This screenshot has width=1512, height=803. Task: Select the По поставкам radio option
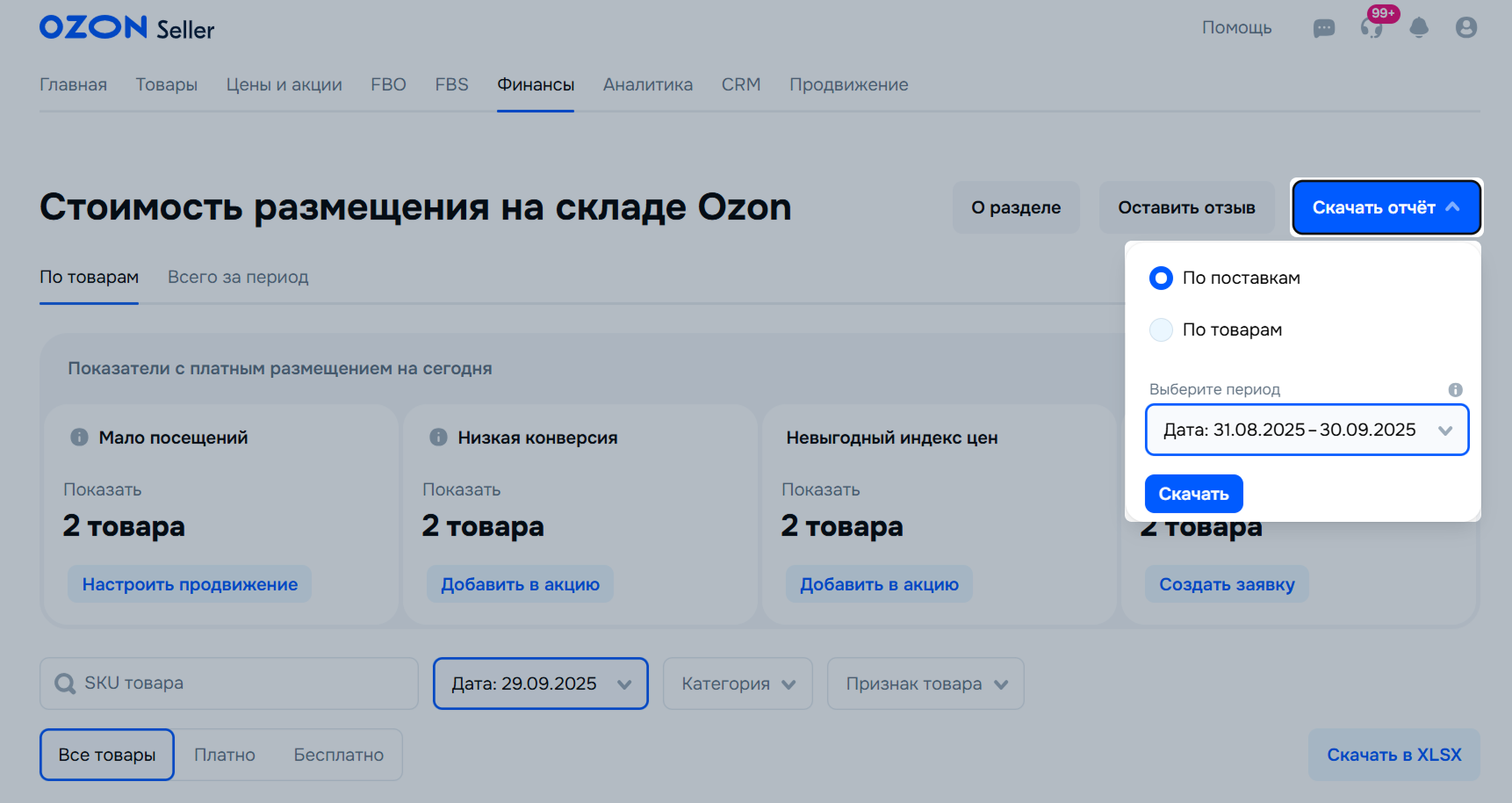(1161, 279)
